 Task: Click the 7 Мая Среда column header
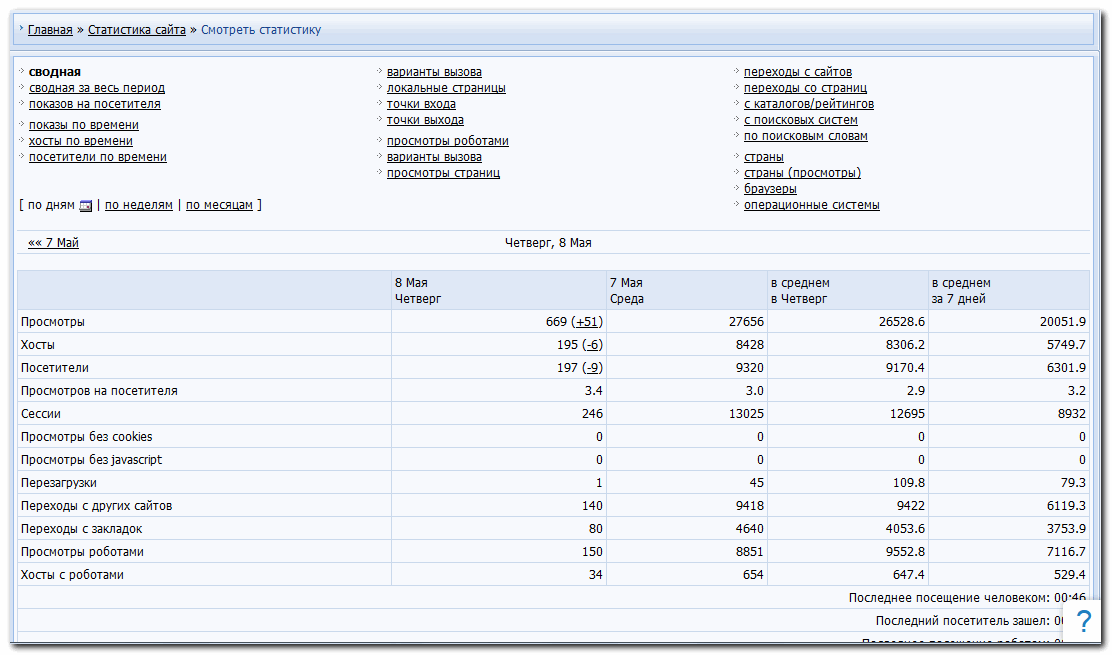coord(686,291)
